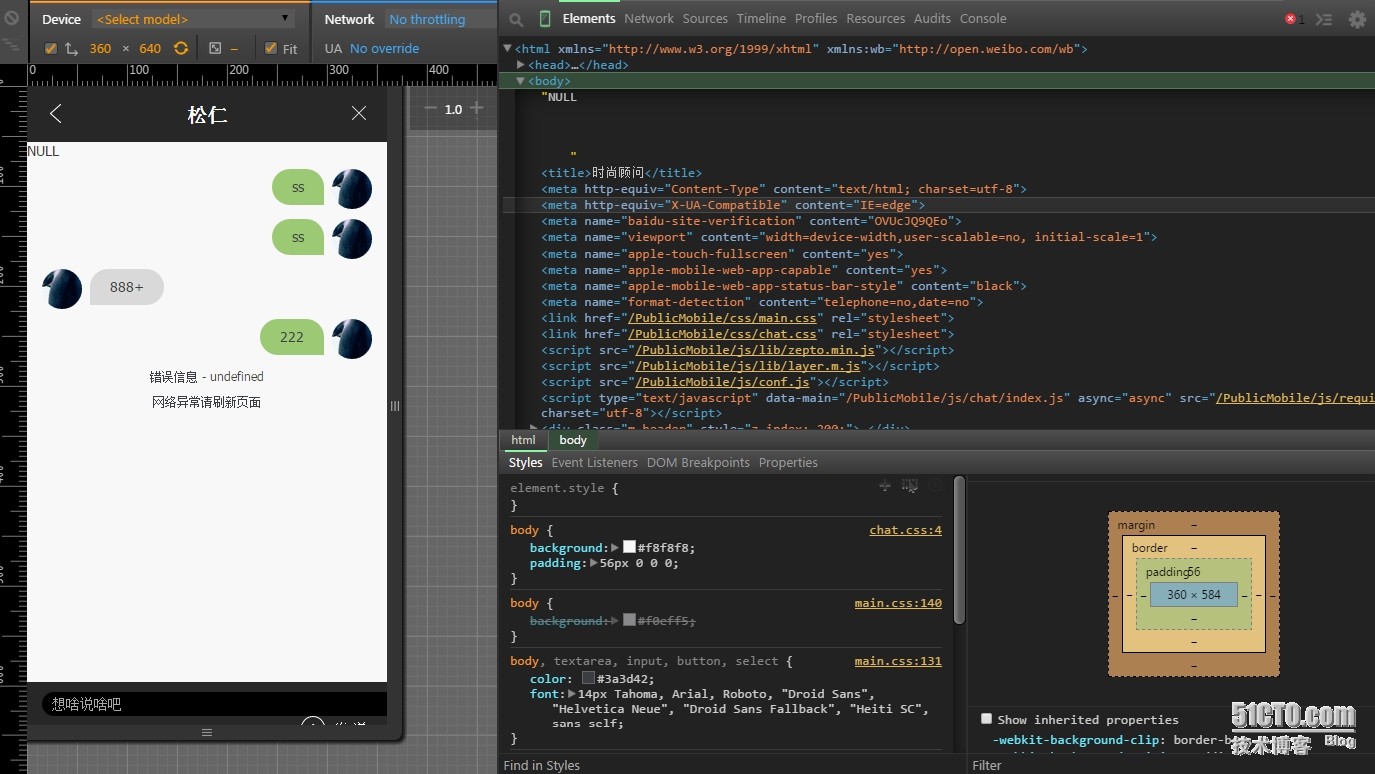Viewport: 1375px width, 774px height.
Task: Enable Show inherited properties checkbox
Action: 987,719
